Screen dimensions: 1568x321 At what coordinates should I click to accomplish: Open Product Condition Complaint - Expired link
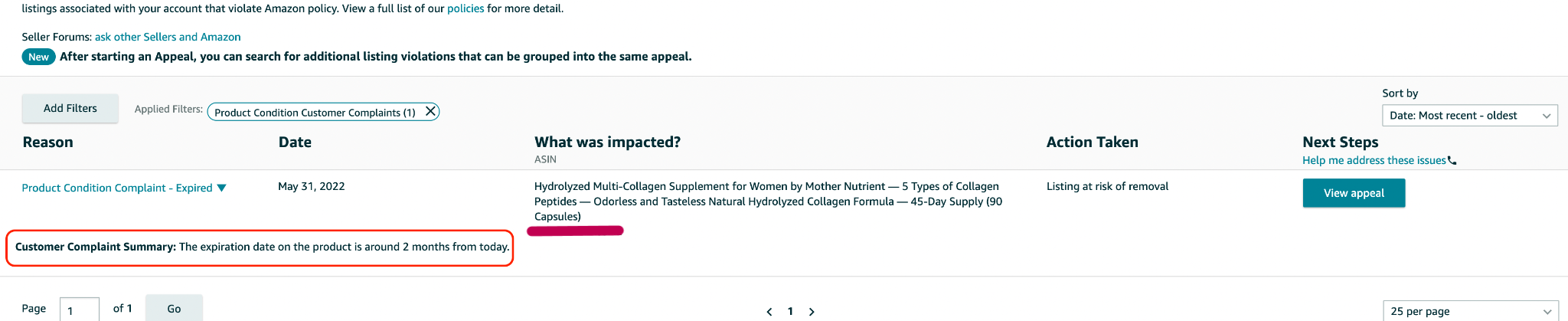tap(117, 188)
